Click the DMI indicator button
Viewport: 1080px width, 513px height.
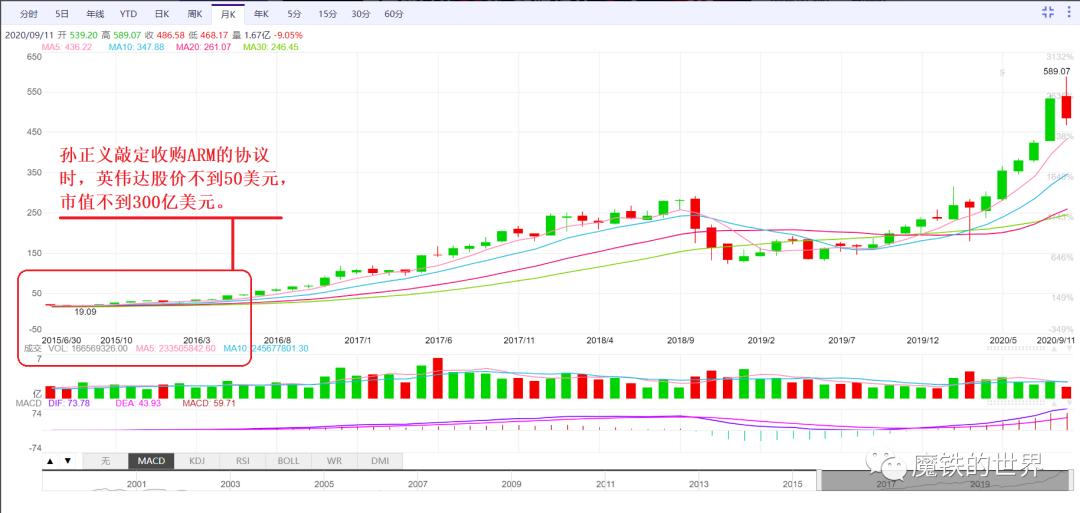380,461
